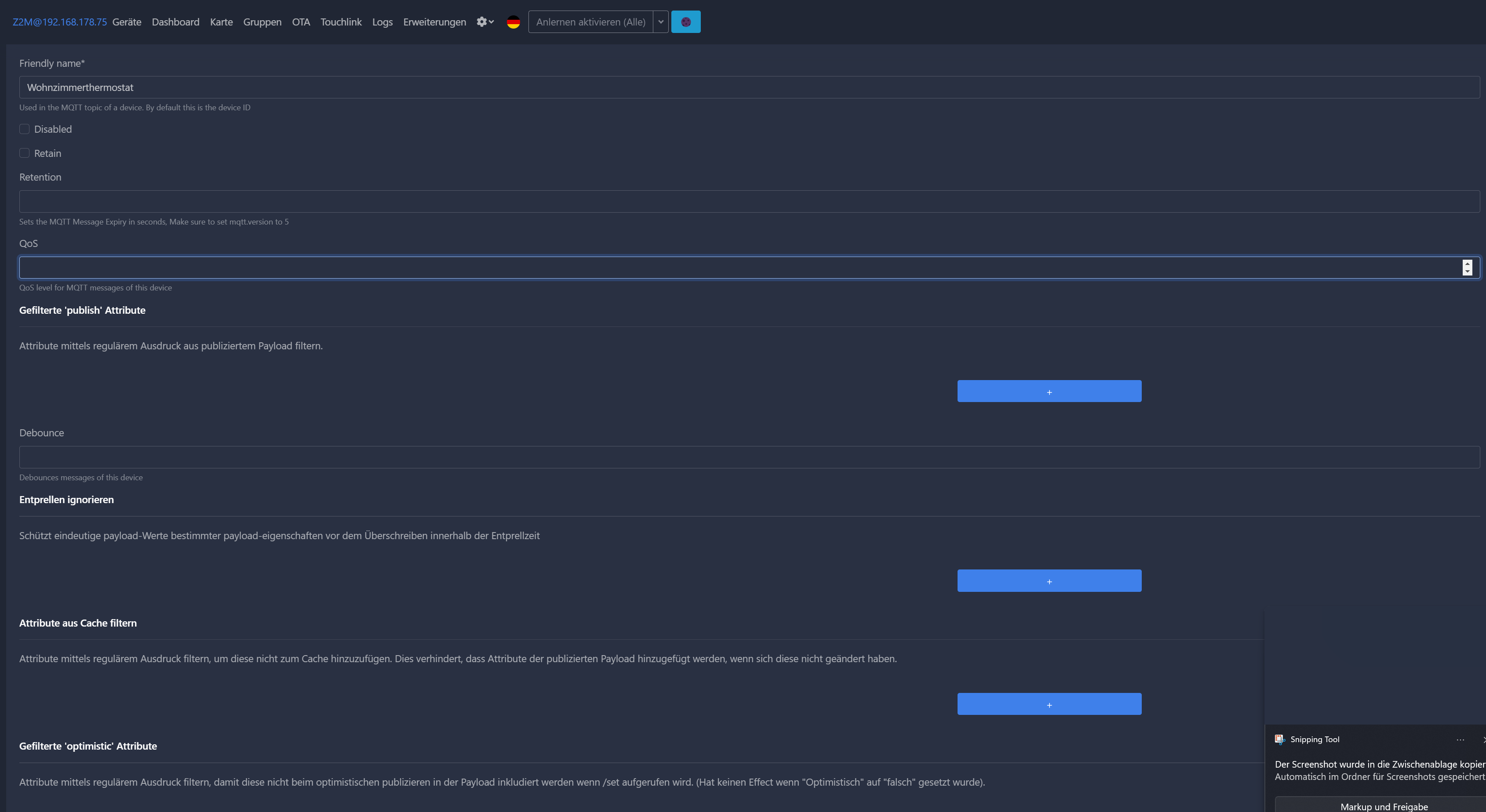Switch to the Dashboard page

[175, 22]
